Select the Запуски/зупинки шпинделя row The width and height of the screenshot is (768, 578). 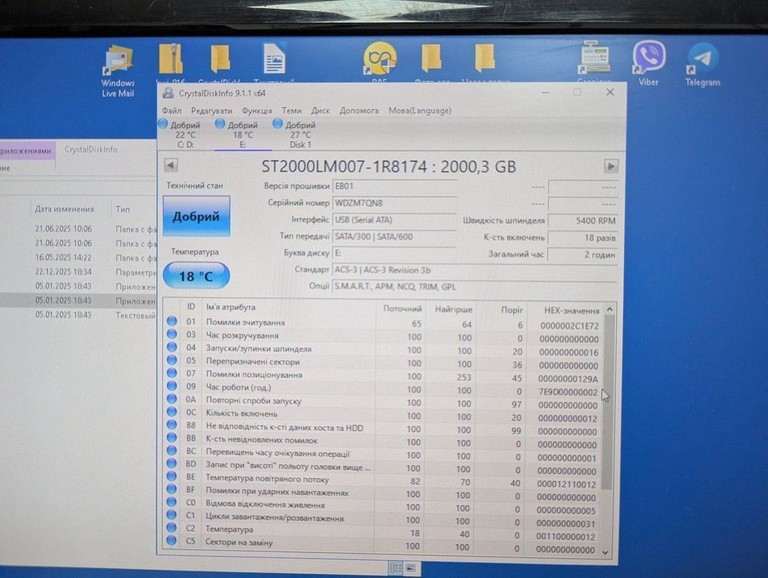(x=384, y=350)
